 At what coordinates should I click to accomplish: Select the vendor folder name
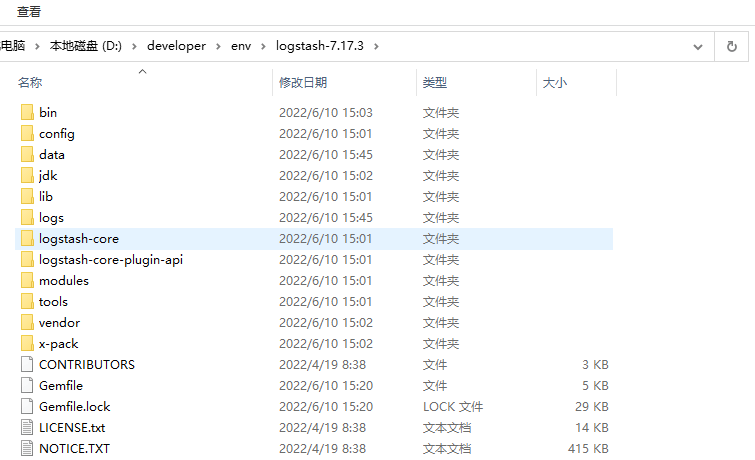point(59,323)
